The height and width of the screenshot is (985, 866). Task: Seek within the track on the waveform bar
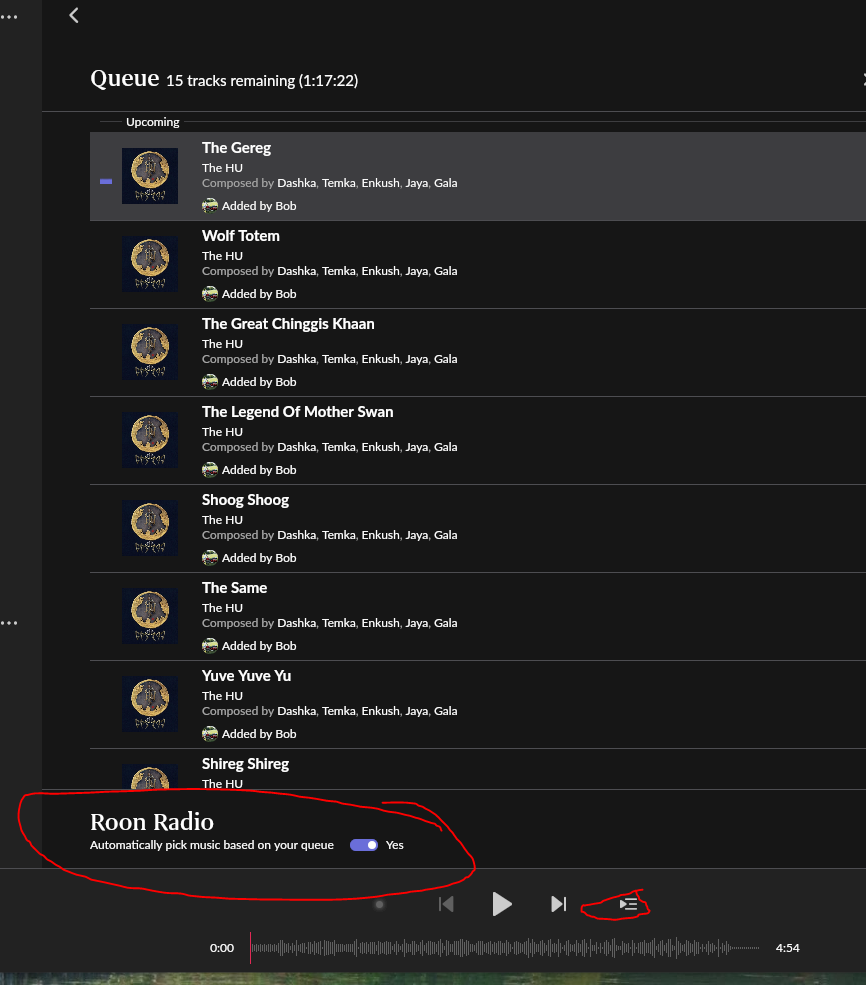(x=500, y=948)
